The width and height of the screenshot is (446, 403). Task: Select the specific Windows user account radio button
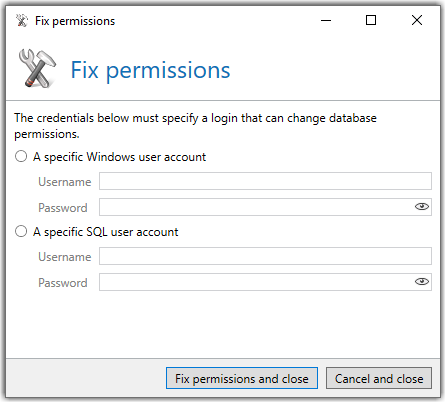[x=21, y=156]
